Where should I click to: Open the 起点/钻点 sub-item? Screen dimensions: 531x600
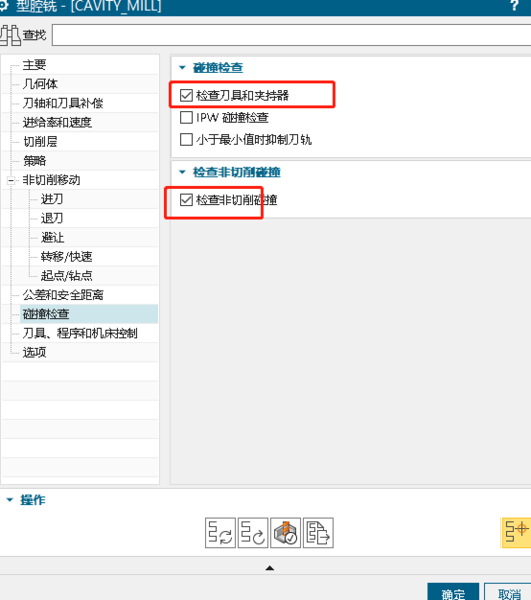coord(67,276)
